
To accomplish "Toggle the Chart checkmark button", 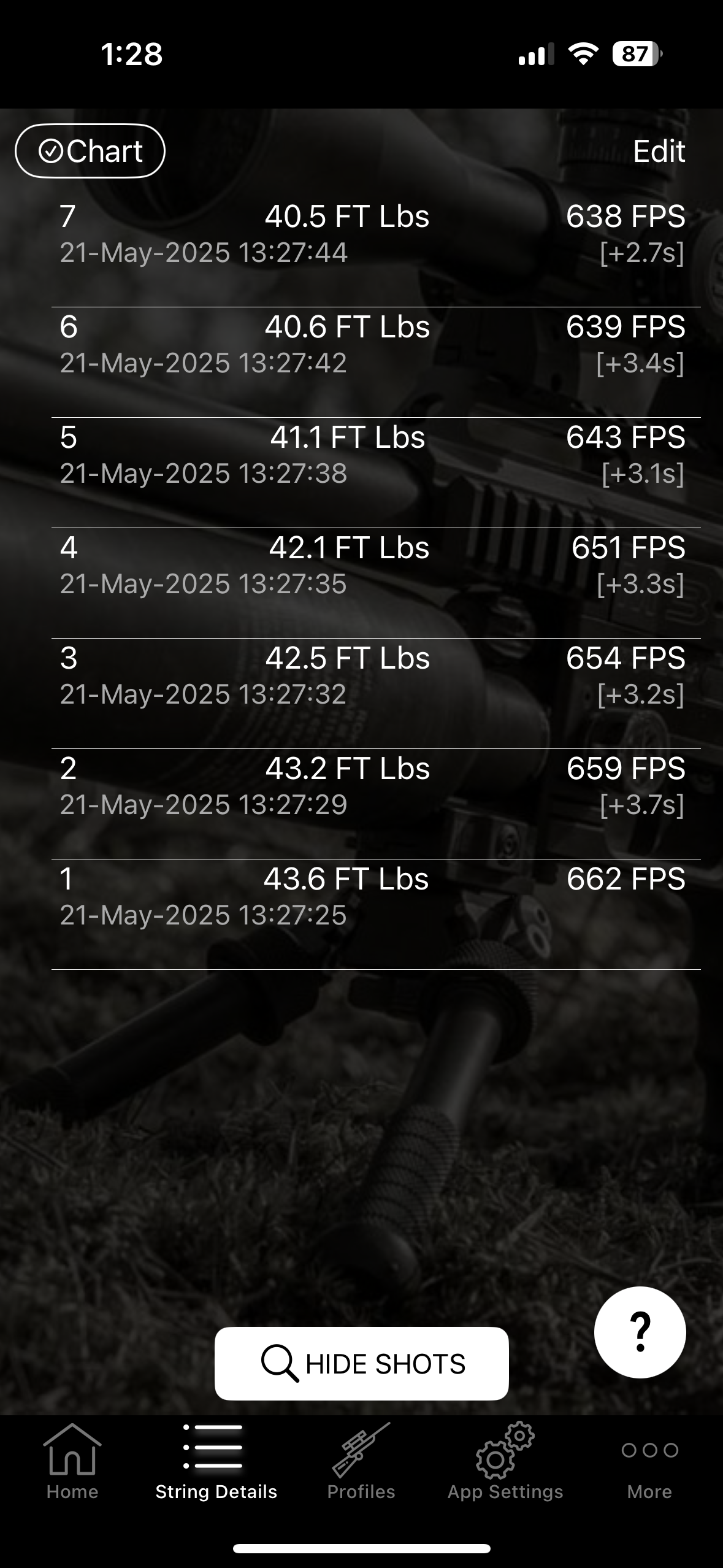I will click(90, 151).
